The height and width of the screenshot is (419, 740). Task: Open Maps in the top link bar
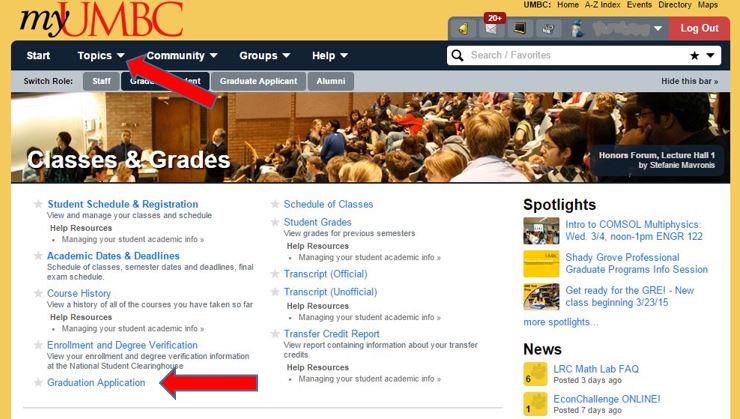[708, 5]
